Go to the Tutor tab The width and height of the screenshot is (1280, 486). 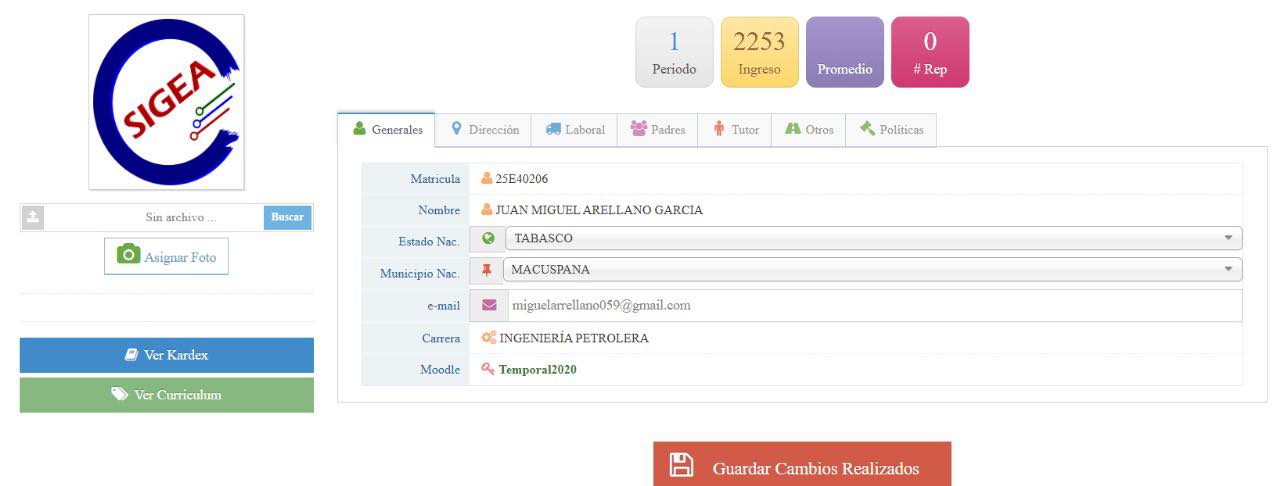coord(735,130)
